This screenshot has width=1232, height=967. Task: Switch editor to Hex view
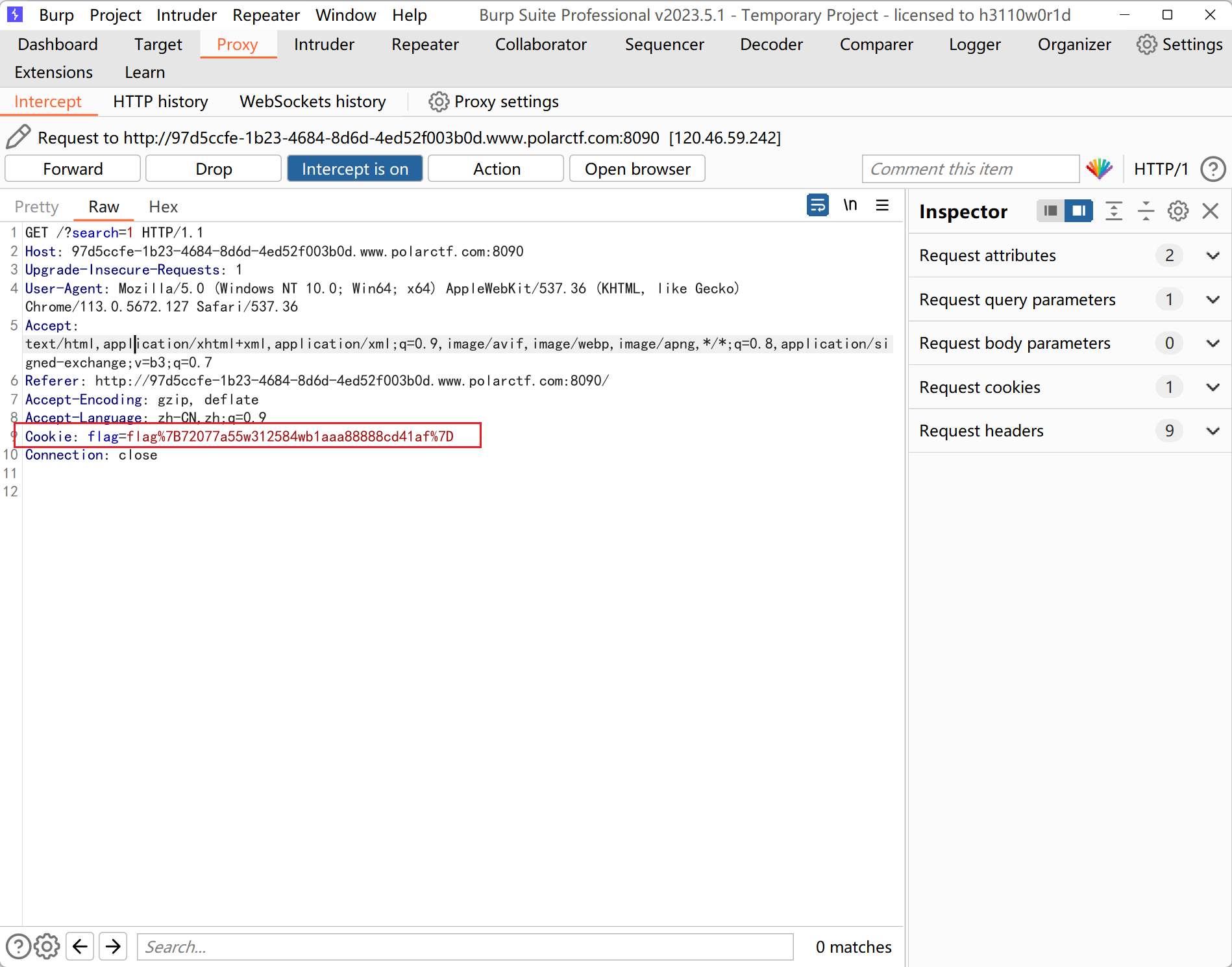163,207
